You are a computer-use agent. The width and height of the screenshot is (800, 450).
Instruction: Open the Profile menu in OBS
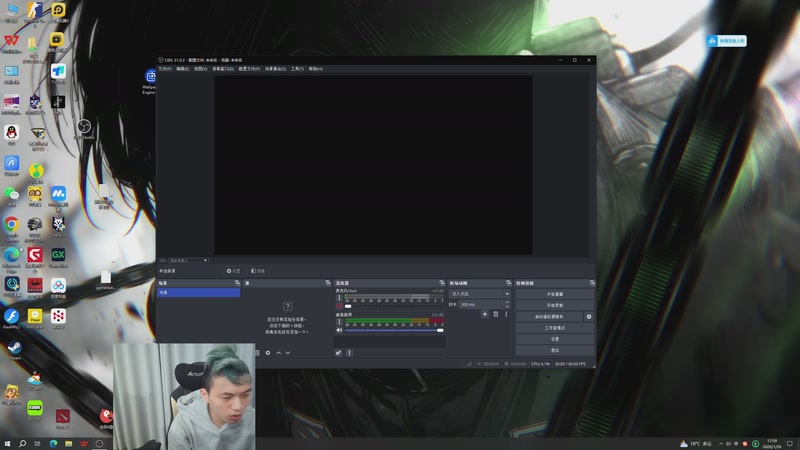point(249,69)
